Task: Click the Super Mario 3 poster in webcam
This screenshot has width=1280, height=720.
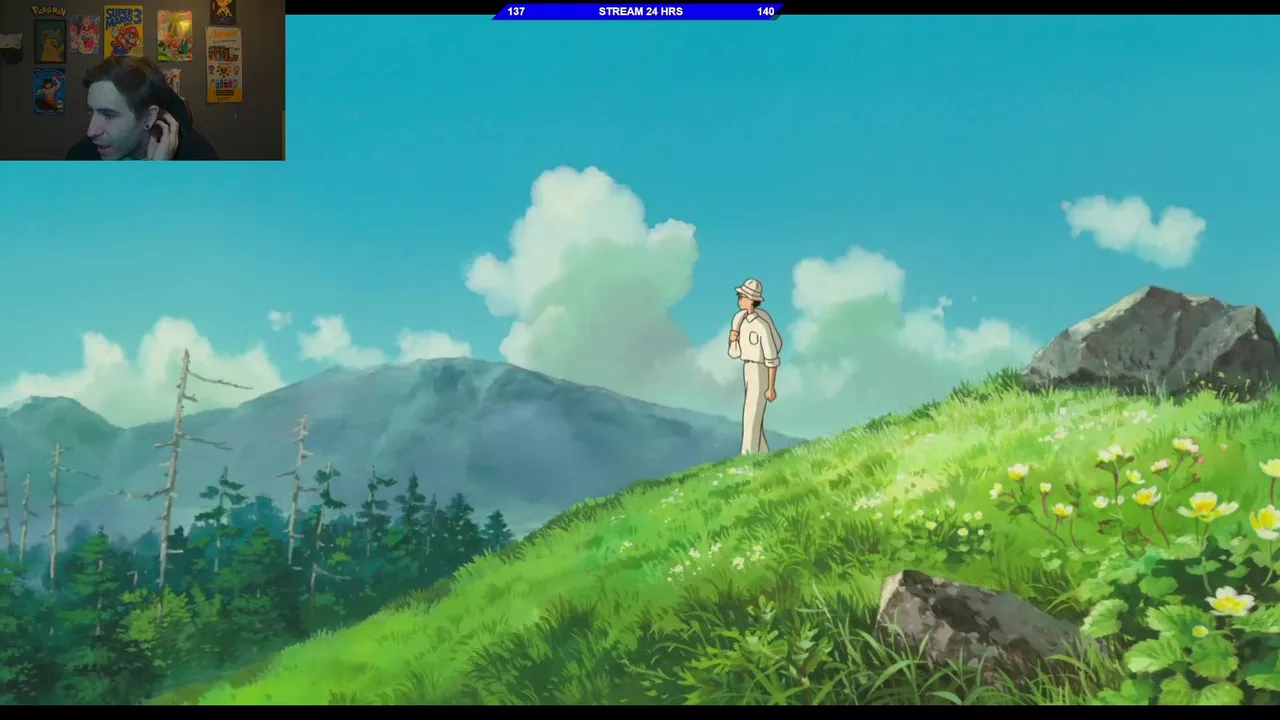Action: pyautogui.click(x=123, y=31)
